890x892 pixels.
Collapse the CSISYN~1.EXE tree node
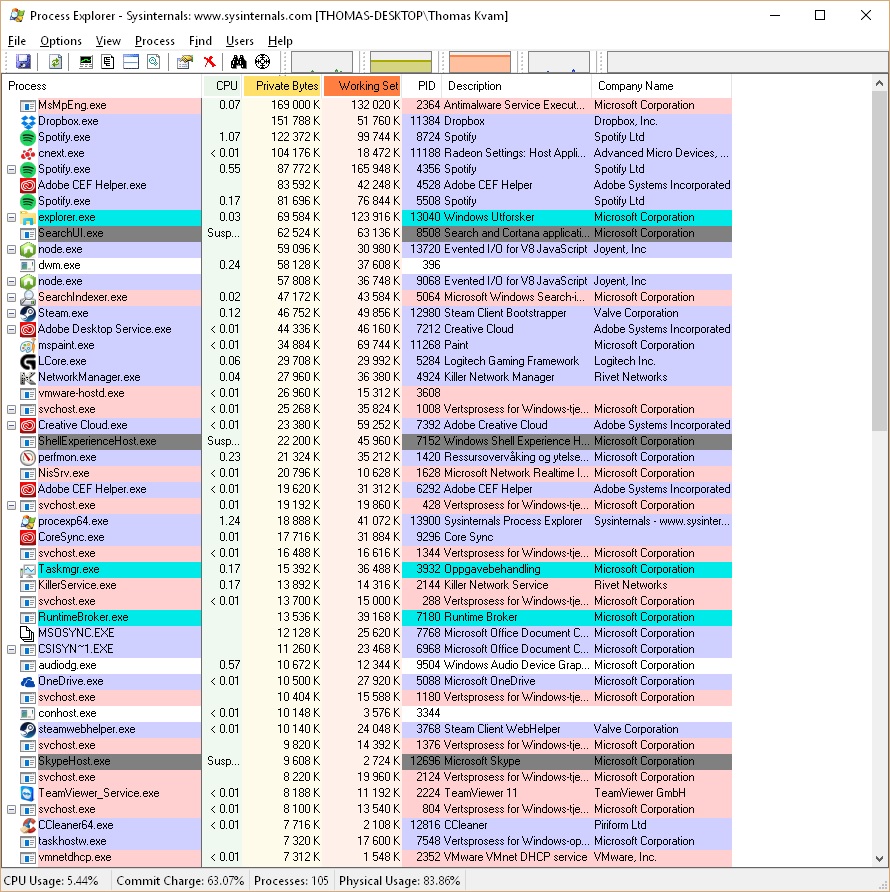[11, 649]
